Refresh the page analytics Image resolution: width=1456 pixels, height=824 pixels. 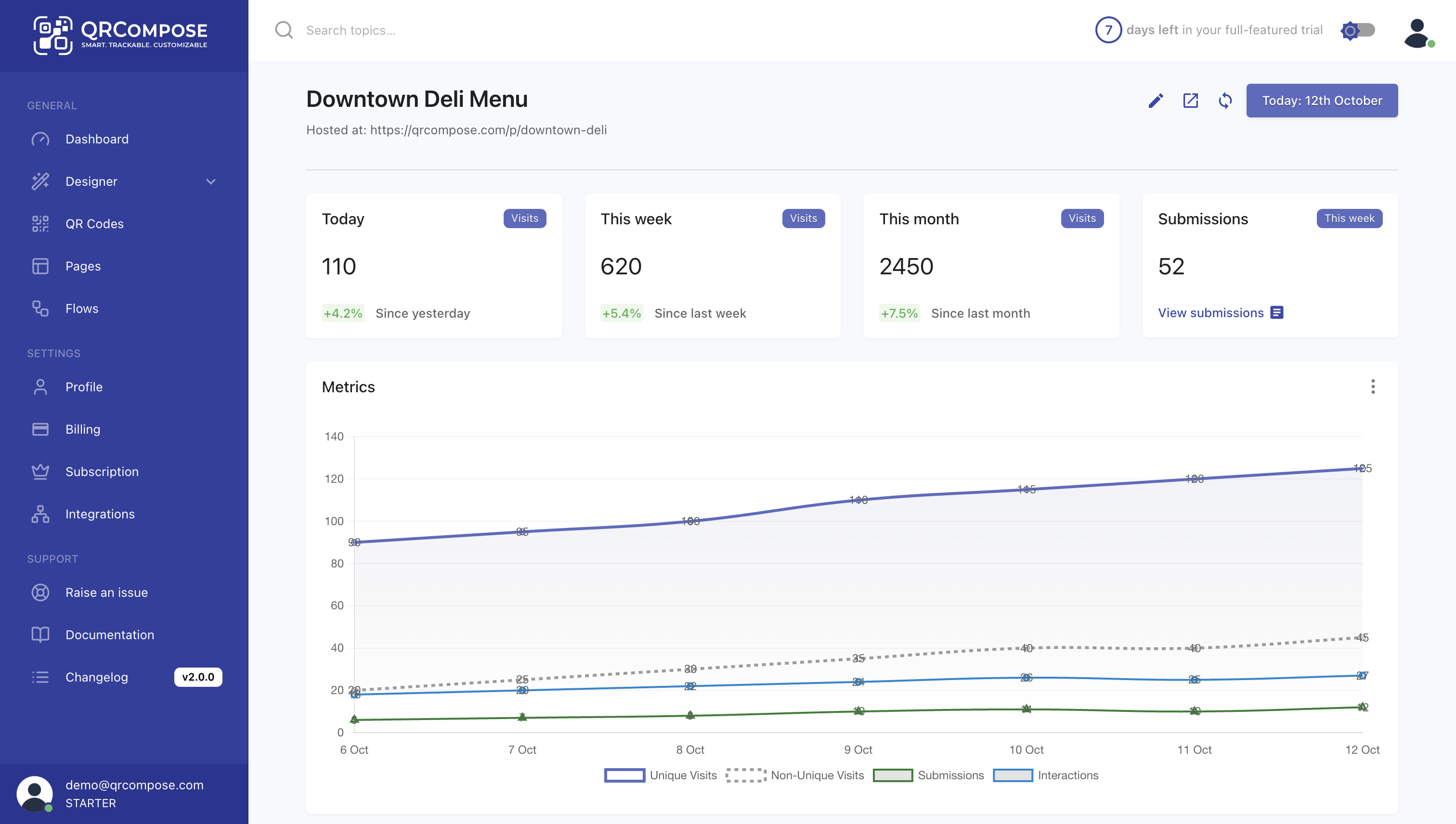click(1224, 100)
